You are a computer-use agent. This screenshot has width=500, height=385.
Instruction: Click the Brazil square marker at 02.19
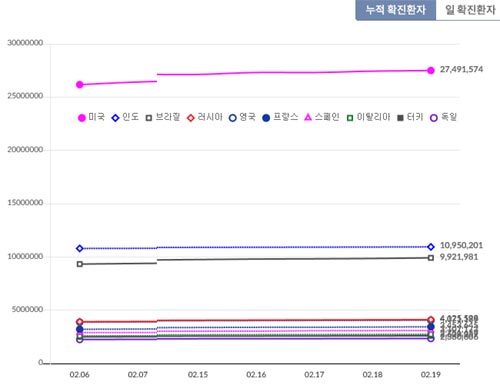coord(431,258)
